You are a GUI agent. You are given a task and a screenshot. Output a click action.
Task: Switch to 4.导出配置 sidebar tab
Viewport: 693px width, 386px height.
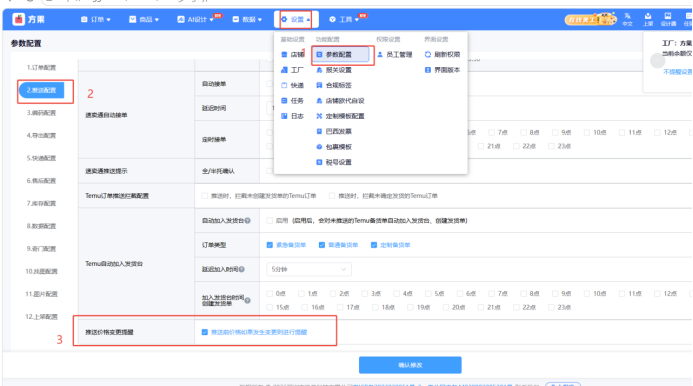41,135
